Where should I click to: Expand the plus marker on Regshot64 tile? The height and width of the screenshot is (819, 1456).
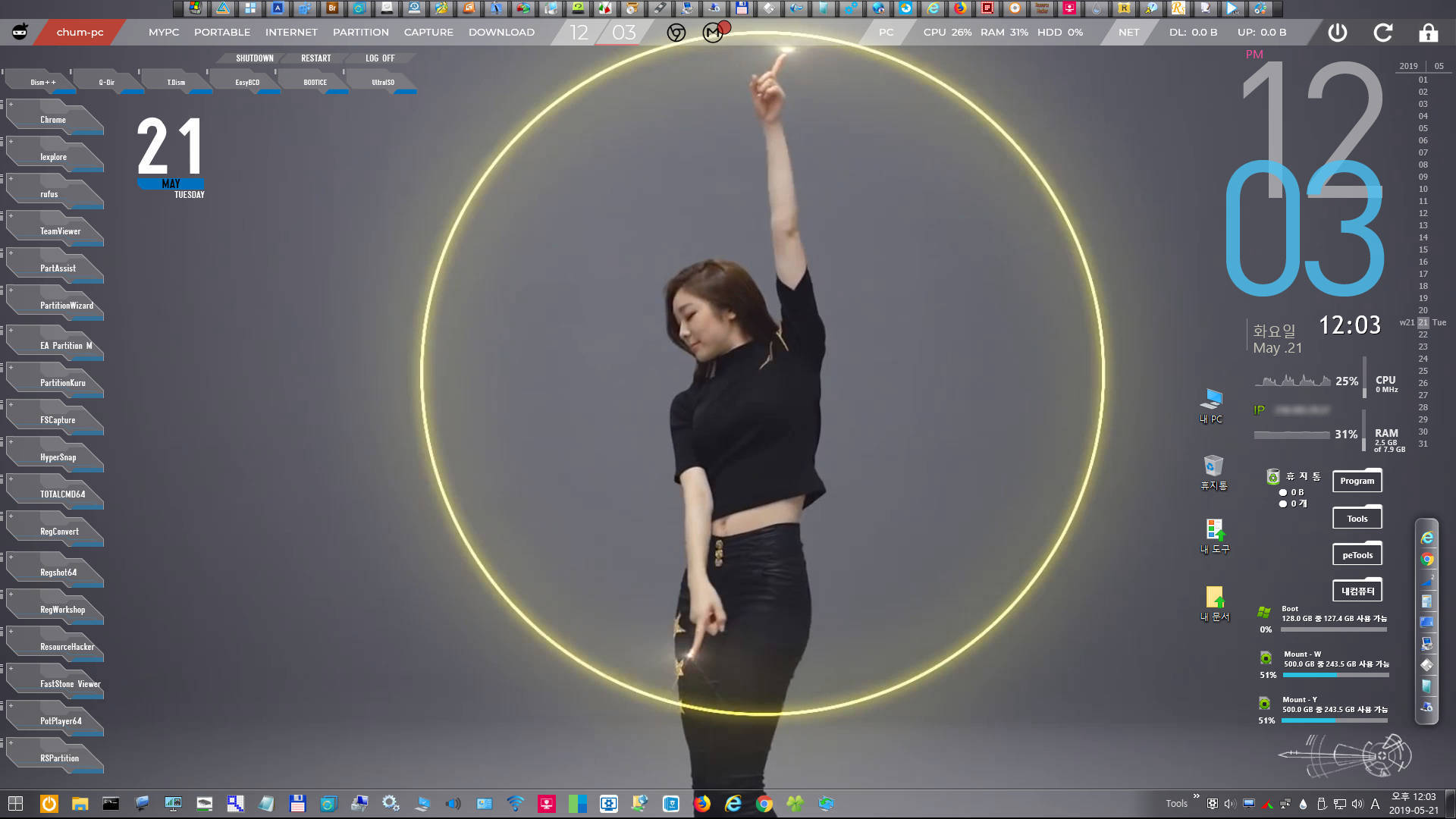pyautogui.click(x=11, y=557)
